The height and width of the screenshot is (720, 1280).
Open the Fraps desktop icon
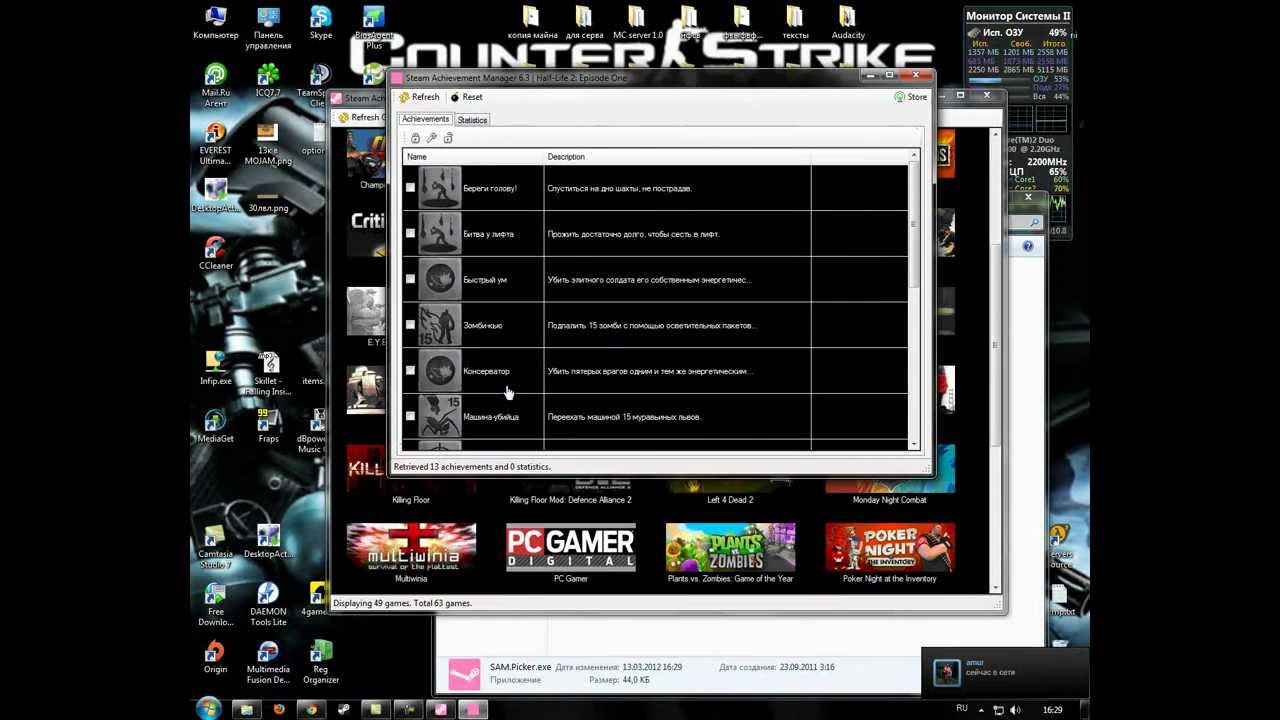[x=268, y=427]
